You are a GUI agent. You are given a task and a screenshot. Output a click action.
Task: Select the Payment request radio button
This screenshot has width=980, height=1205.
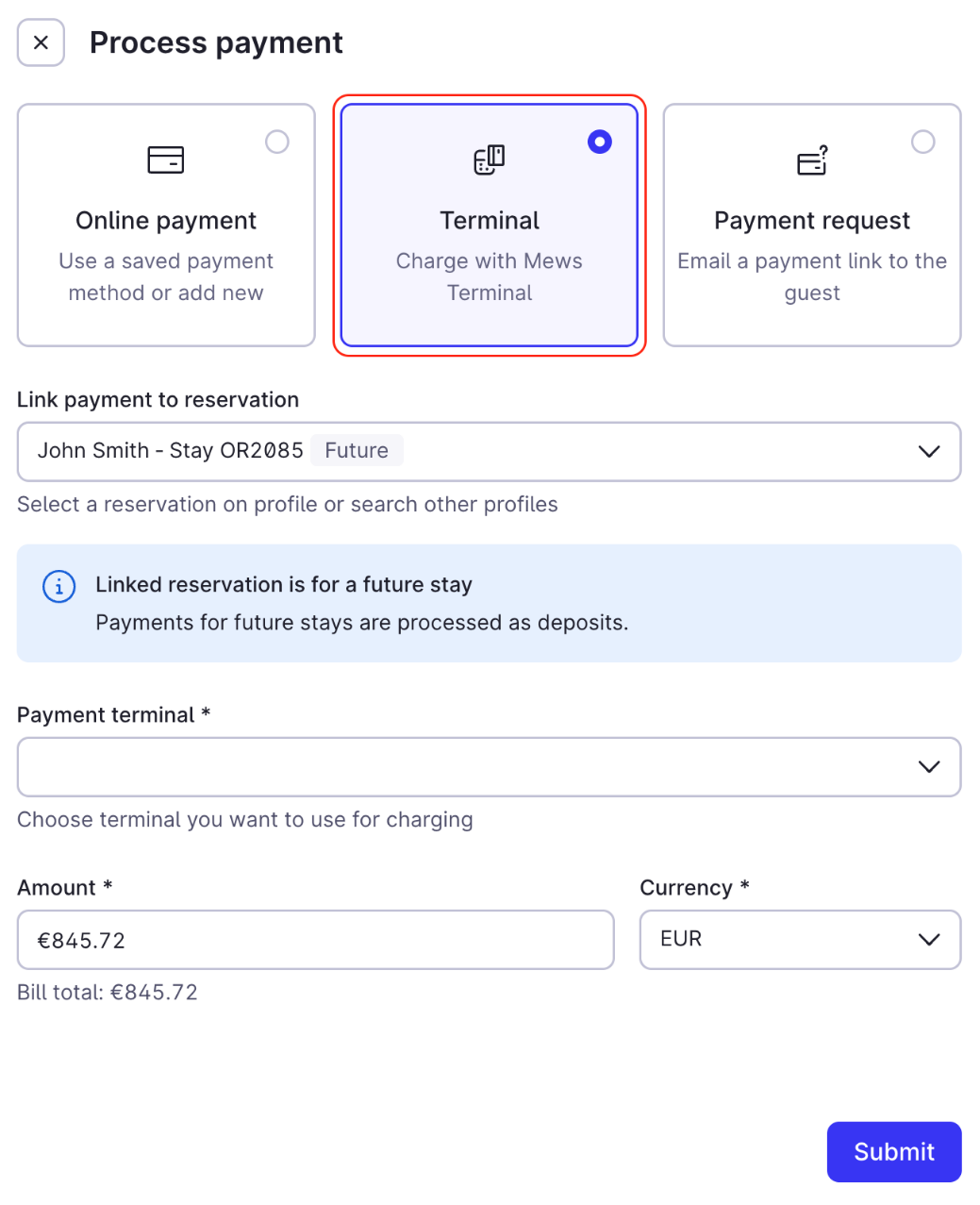tap(922, 141)
